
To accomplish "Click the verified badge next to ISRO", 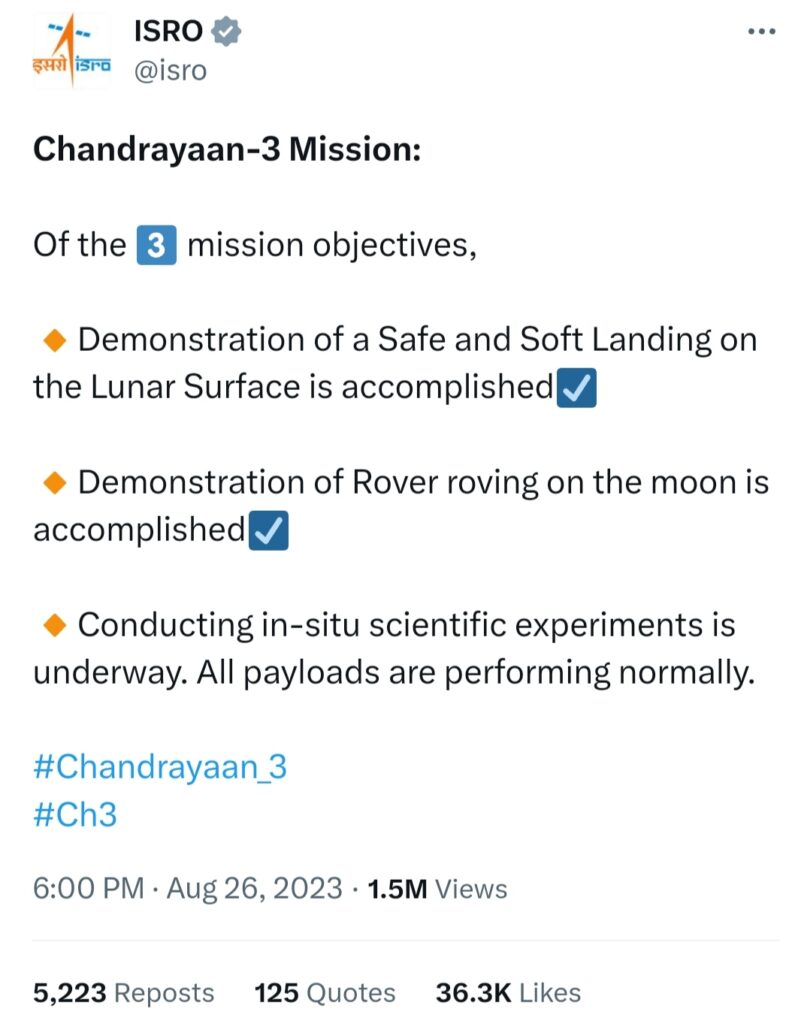I will (x=225, y=32).
